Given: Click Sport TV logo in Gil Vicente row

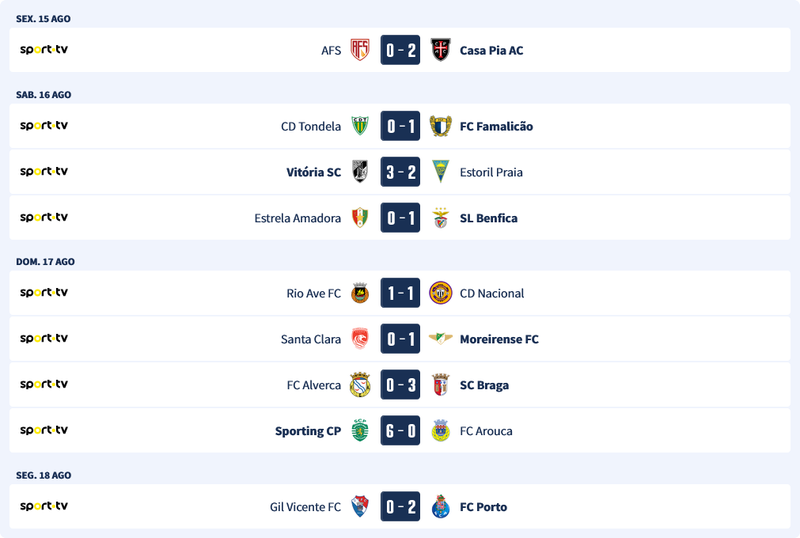Looking at the screenshot, I should (44, 507).
